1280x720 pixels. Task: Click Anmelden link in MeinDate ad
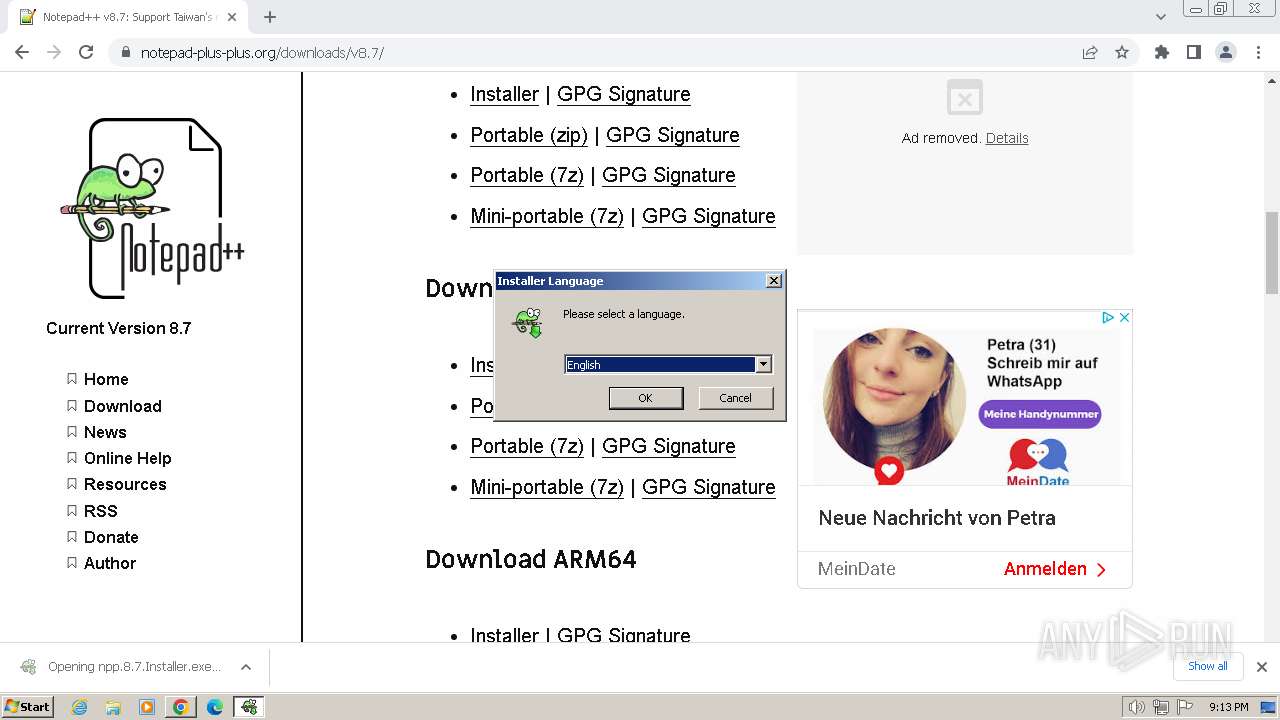[1055, 569]
